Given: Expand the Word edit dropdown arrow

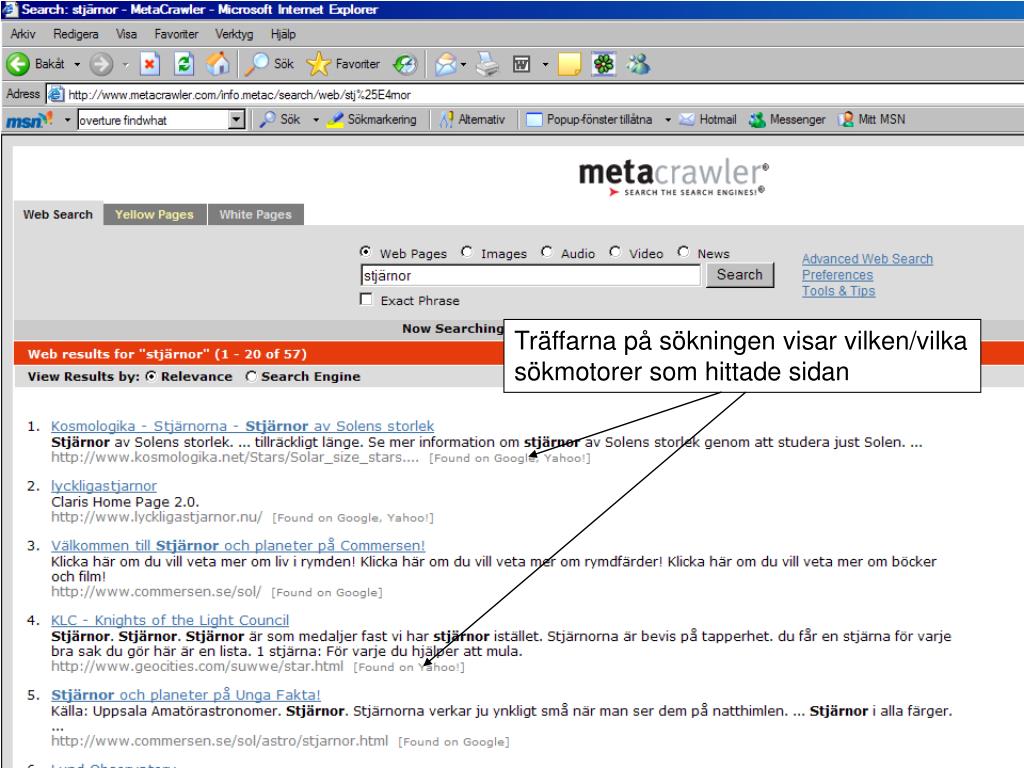Looking at the screenshot, I should pyautogui.click(x=545, y=64).
